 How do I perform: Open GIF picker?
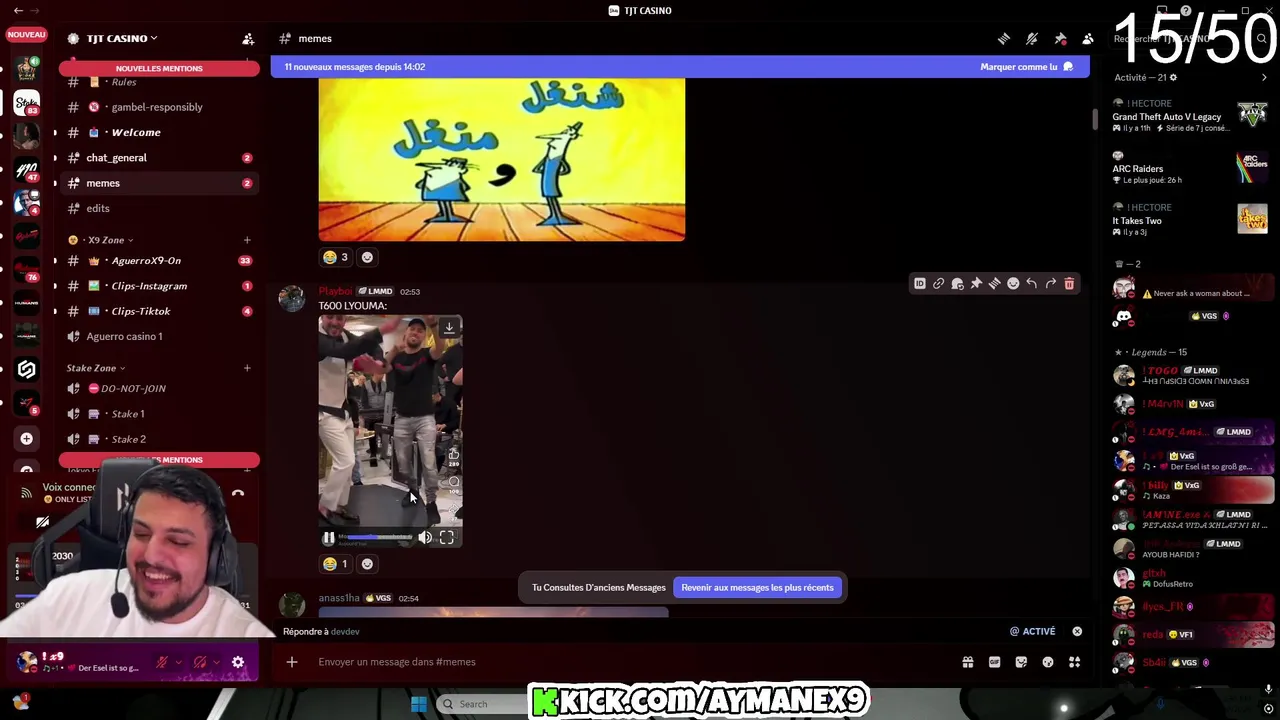994,662
